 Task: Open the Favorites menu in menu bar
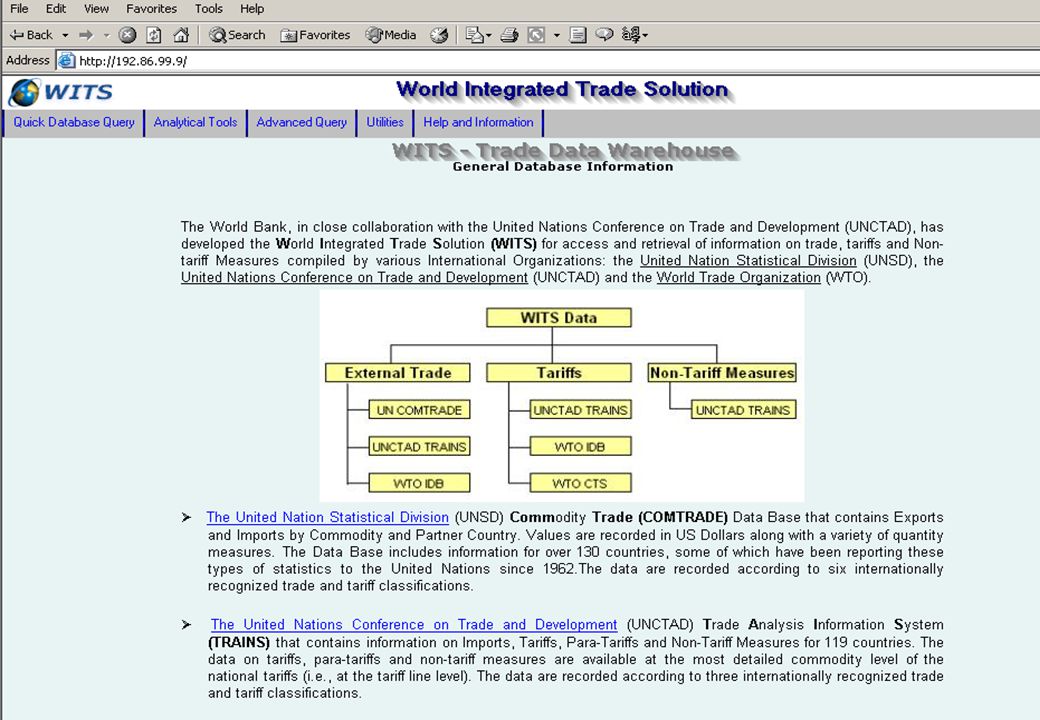pos(151,9)
